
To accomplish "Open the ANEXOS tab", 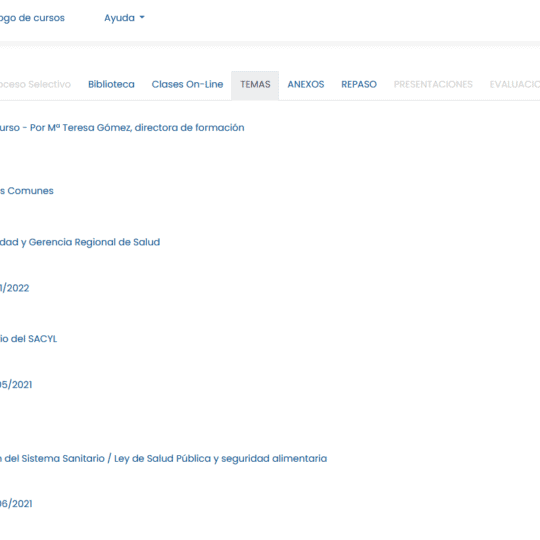I will tap(306, 84).
